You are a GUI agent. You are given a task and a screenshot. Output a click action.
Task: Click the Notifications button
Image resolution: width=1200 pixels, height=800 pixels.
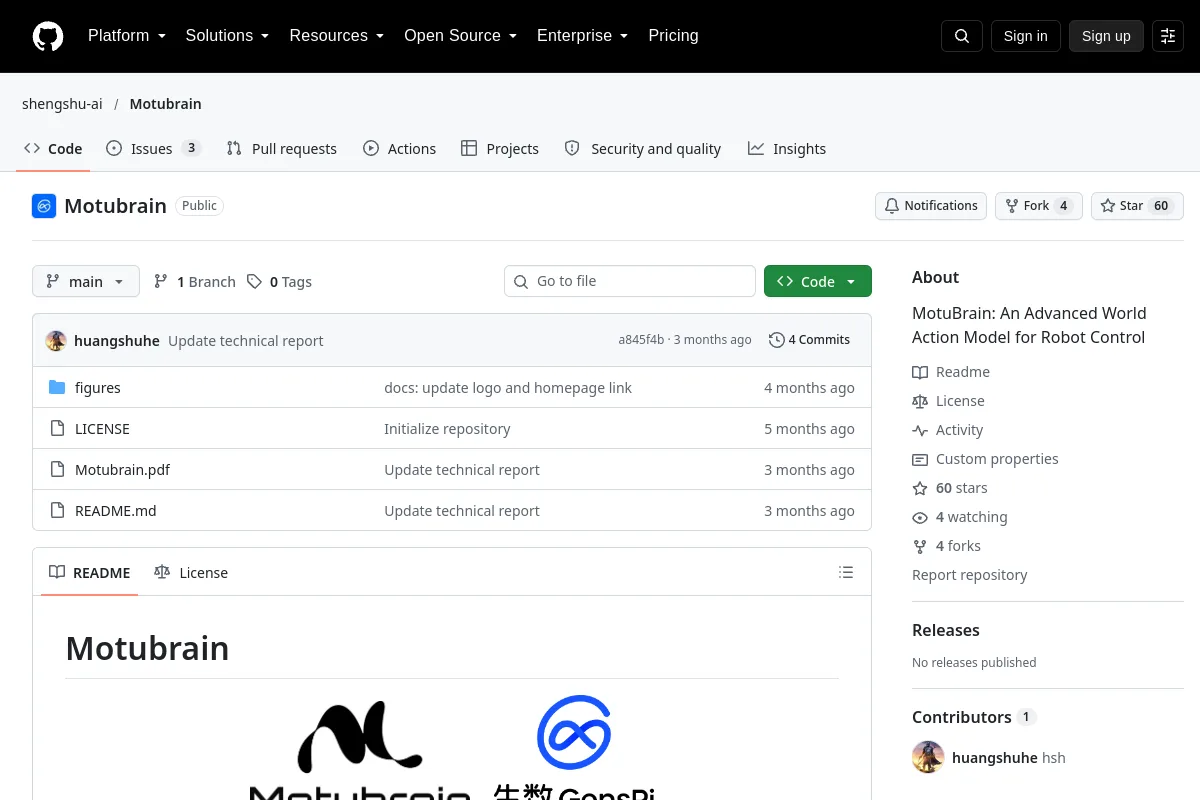931,206
